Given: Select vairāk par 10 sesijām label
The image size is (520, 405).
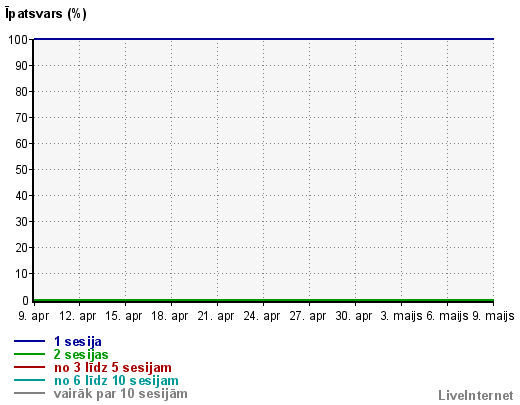Looking at the screenshot, I should pyautogui.click(x=120, y=393).
